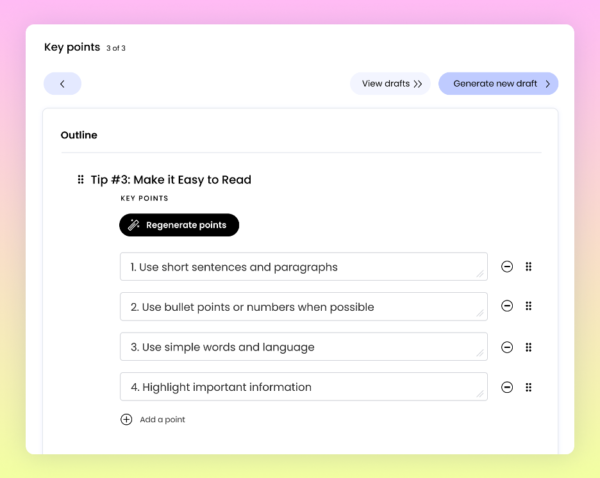Grab the drag handle for point 4
The width and height of the screenshot is (600, 478).
(x=528, y=387)
